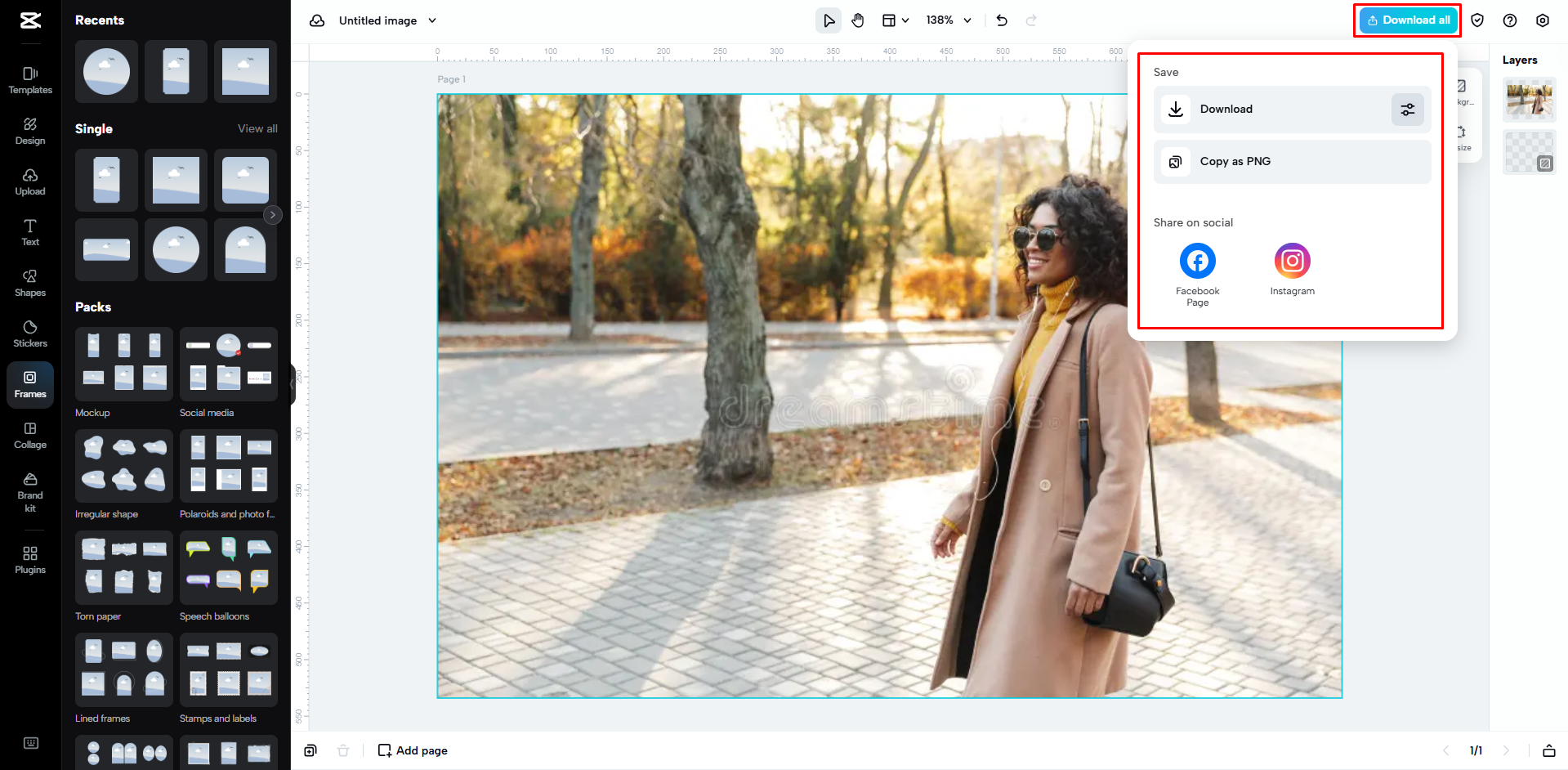Open download settings sliders icon

click(1408, 110)
